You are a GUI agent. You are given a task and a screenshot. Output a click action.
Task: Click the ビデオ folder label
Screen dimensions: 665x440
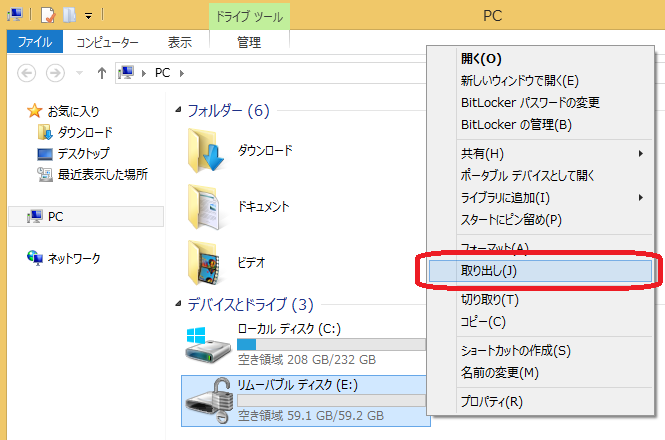click(x=251, y=262)
